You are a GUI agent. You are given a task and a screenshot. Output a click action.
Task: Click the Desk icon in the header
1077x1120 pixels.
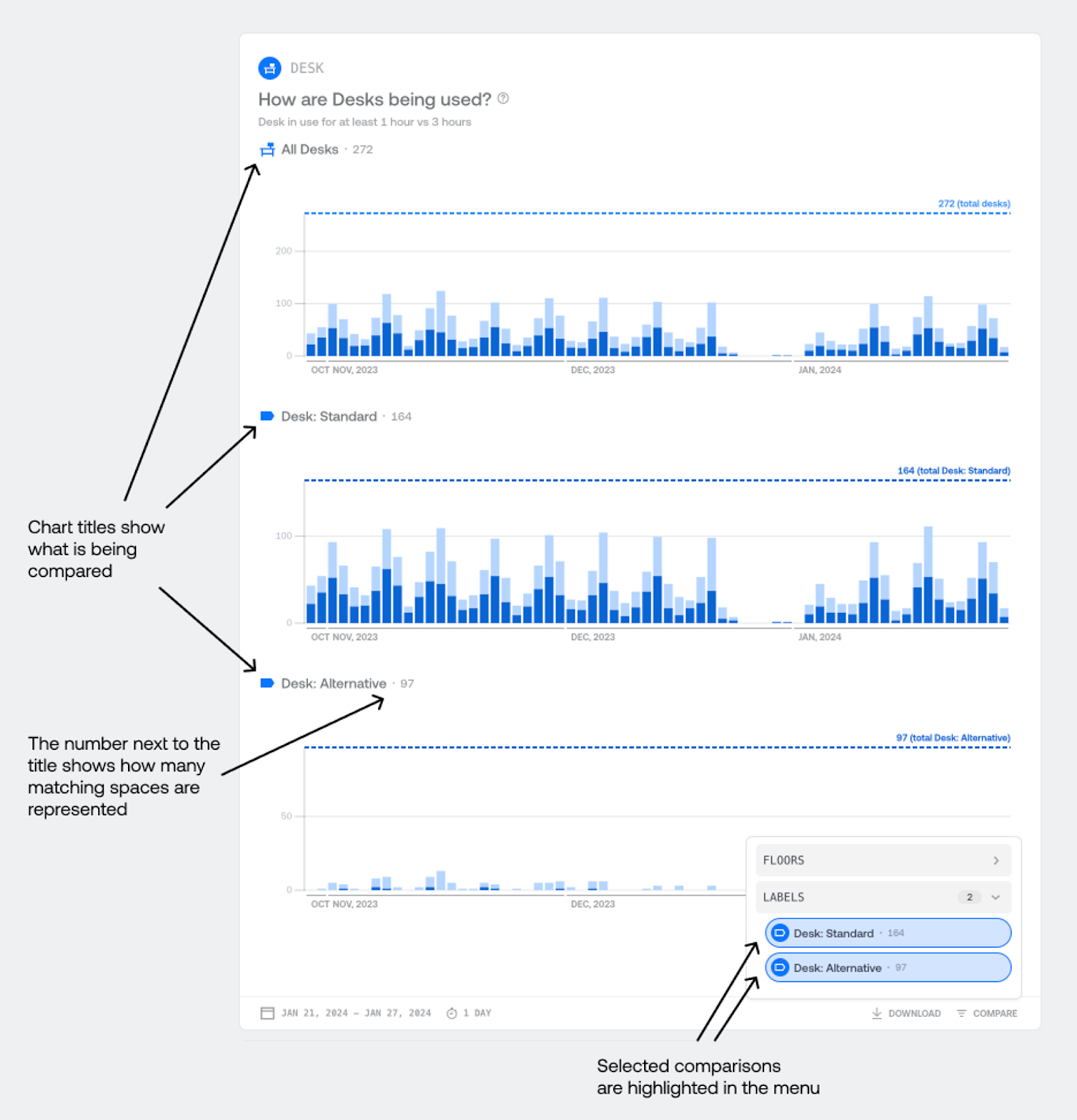(x=270, y=67)
